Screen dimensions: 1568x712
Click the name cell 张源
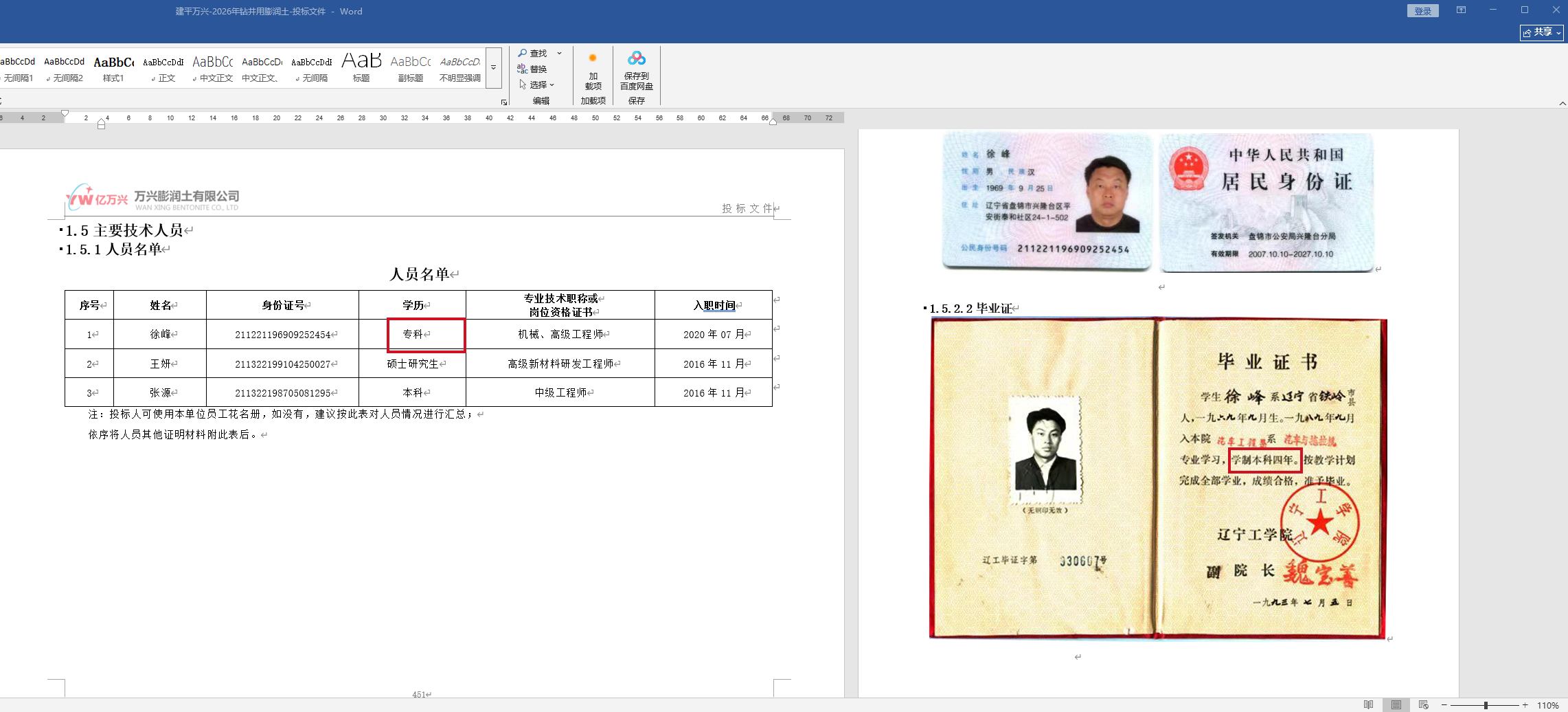pos(160,392)
